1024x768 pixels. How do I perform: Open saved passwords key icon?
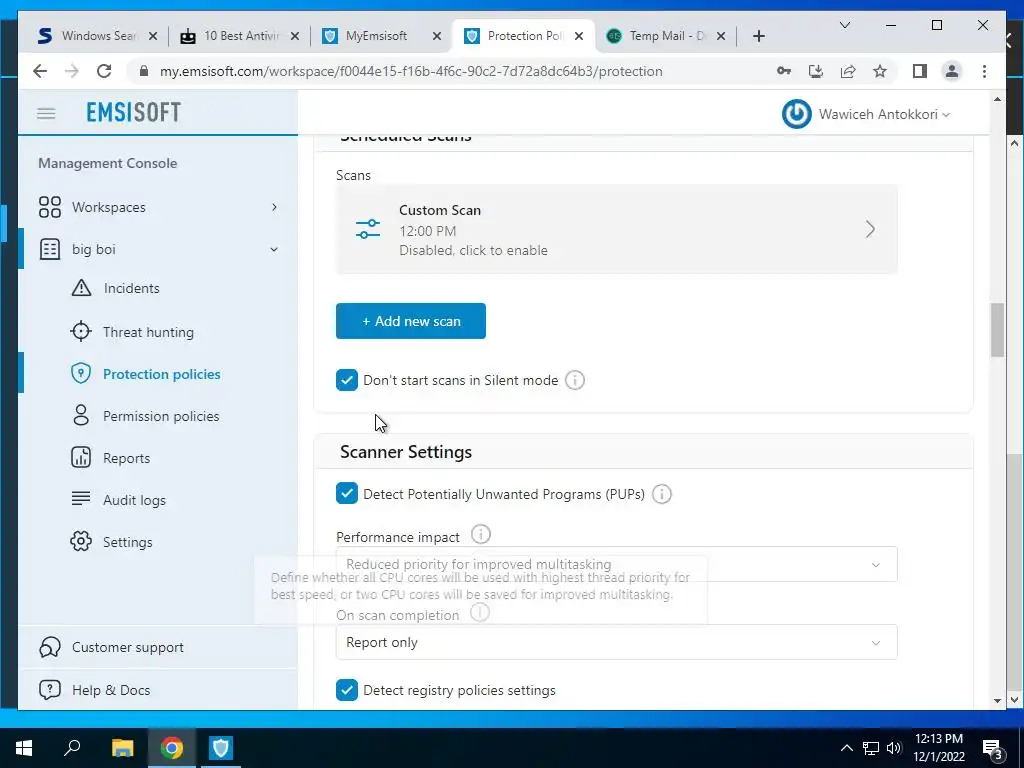point(784,71)
